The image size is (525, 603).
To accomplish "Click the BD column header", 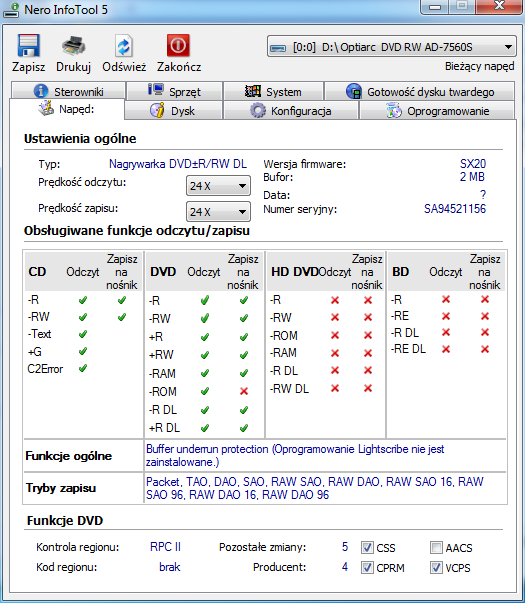I will [x=400, y=272].
